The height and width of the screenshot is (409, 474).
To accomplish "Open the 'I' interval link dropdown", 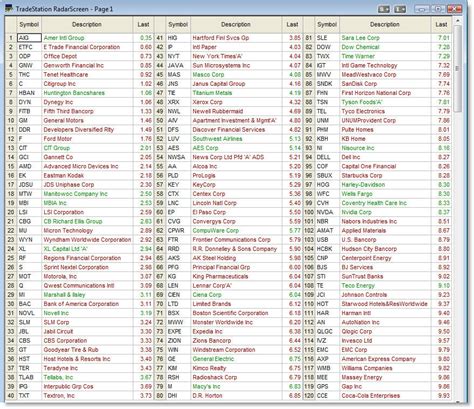I will tap(400, 9).
